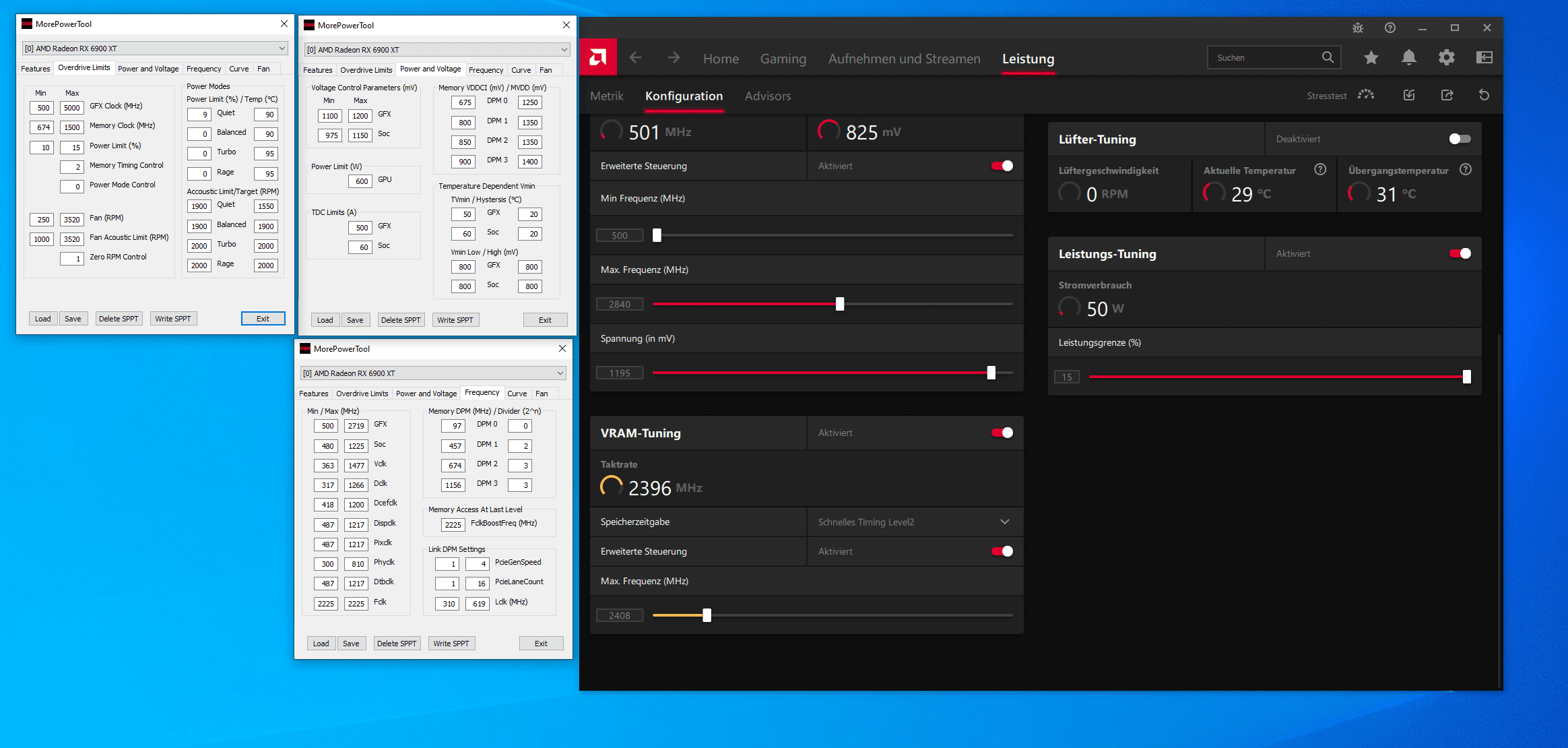Open the Gaming tab
The image size is (1568, 748).
(x=783, y=59)
